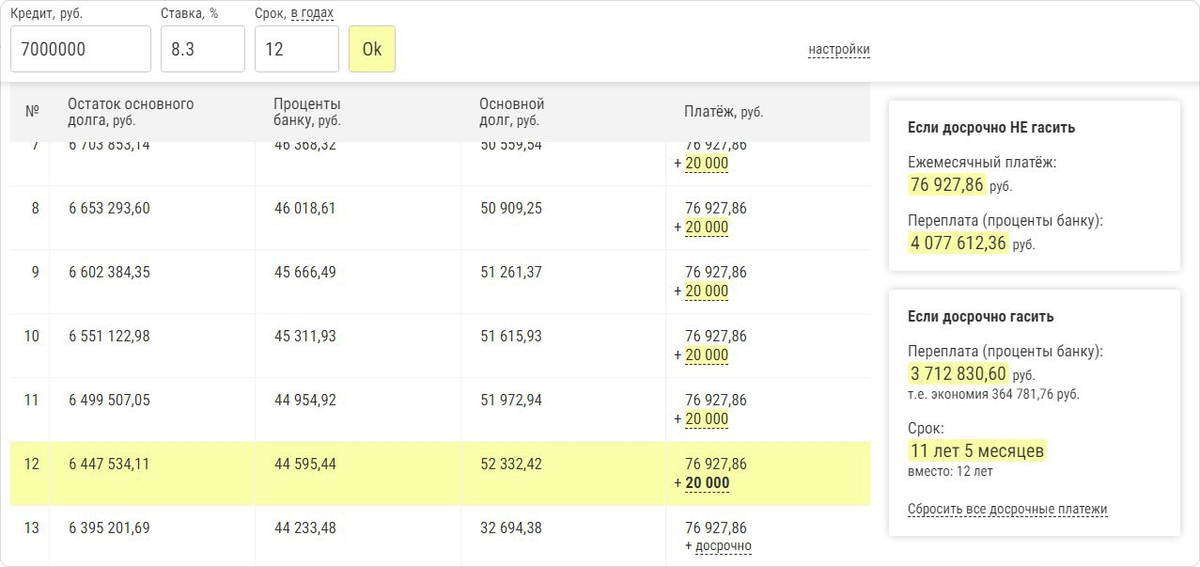1200x567 pixels.
Task: Click the "Проценты банку" column header
Action: (x=307, y=112)
